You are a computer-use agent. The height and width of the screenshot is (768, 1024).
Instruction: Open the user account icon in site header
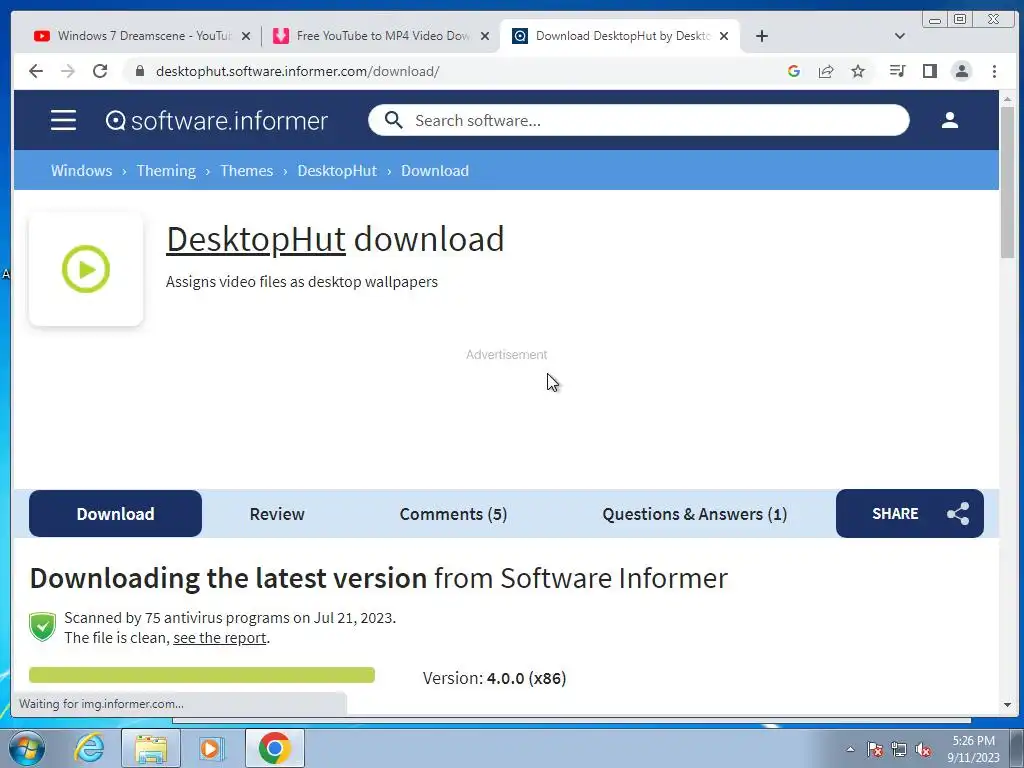click(x=950, y=120)
